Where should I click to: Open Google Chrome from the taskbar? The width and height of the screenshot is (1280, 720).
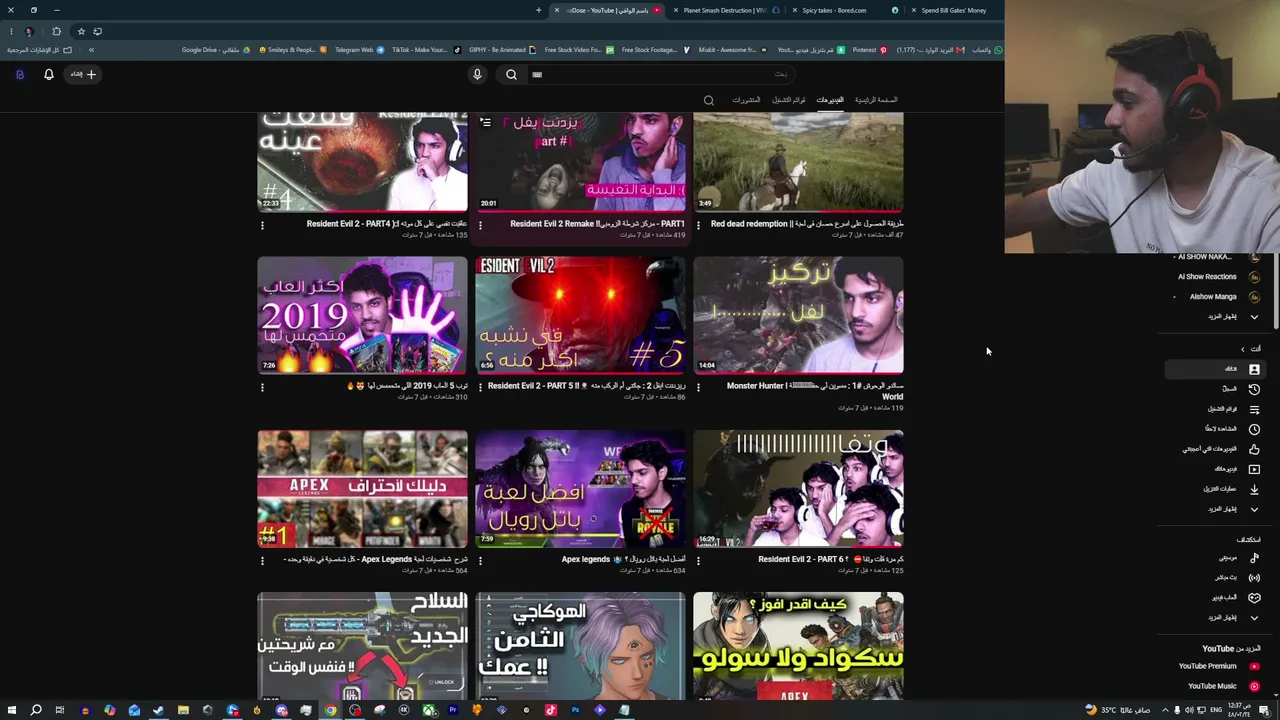pos(330,710)
